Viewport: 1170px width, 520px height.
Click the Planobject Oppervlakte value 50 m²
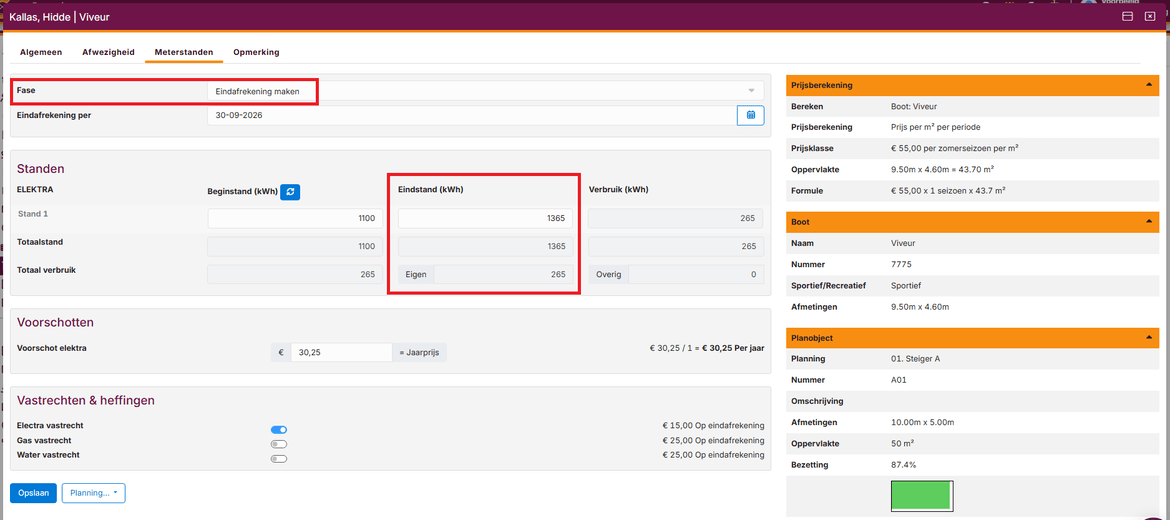tap(903, 443)
